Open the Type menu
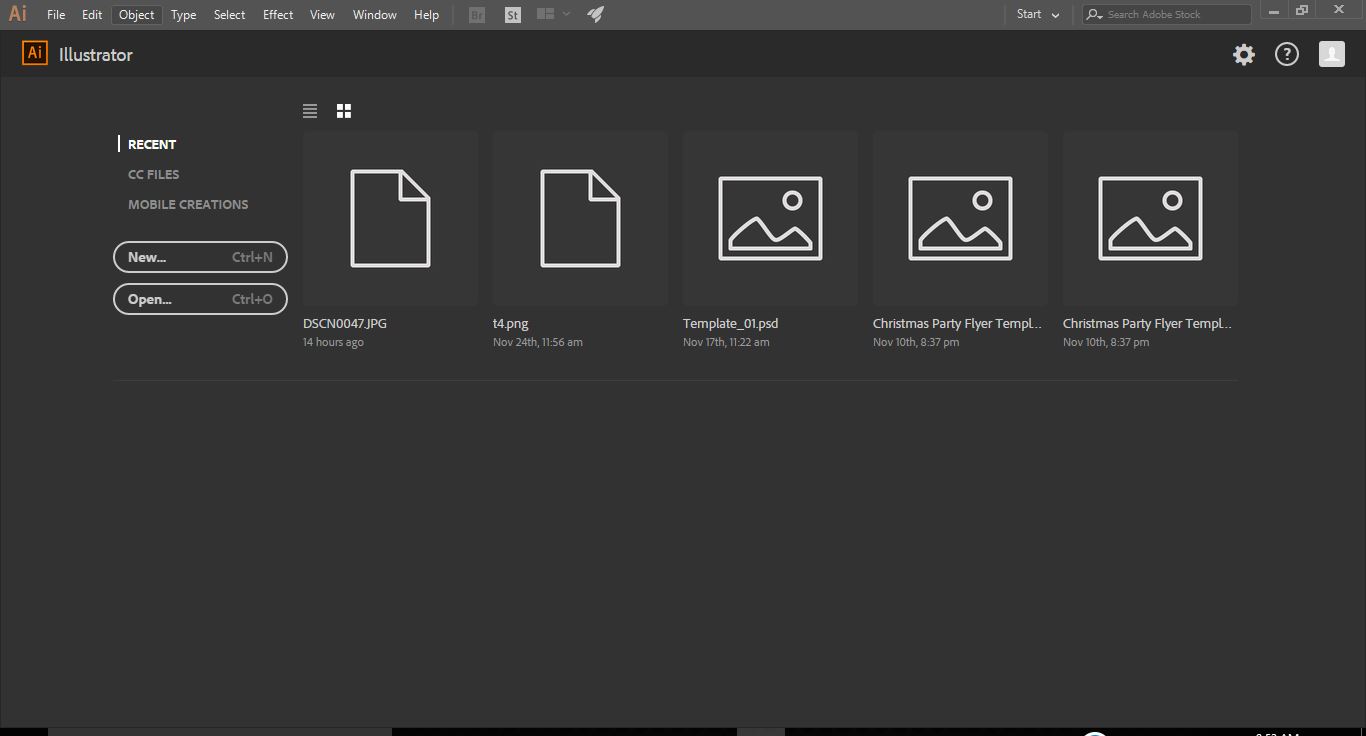This screenshot has width=1366, height=736. click(183, 15)
